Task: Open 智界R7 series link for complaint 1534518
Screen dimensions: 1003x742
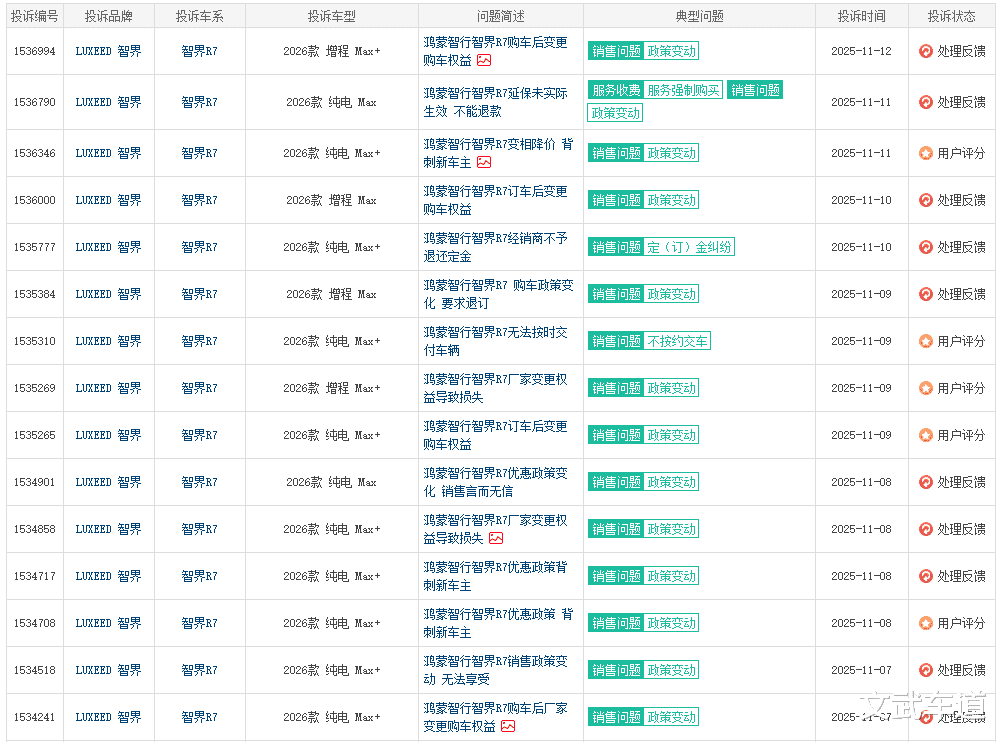Action: point(199,670)
